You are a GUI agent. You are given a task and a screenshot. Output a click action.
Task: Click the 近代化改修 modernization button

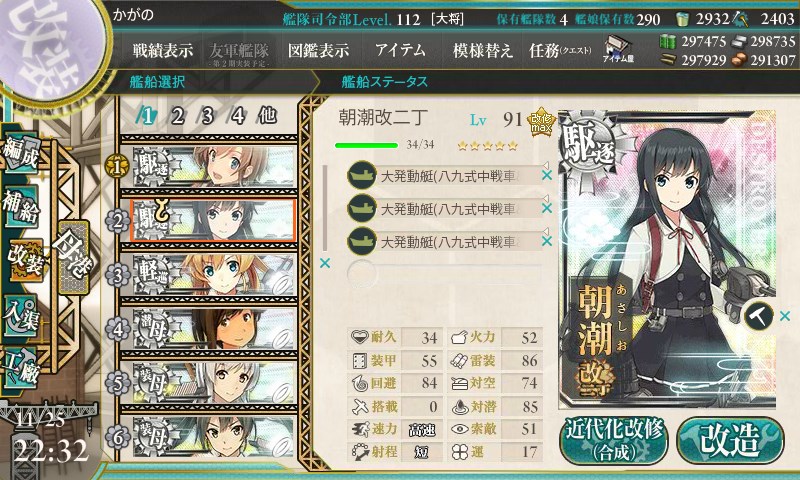coord(614,440)
